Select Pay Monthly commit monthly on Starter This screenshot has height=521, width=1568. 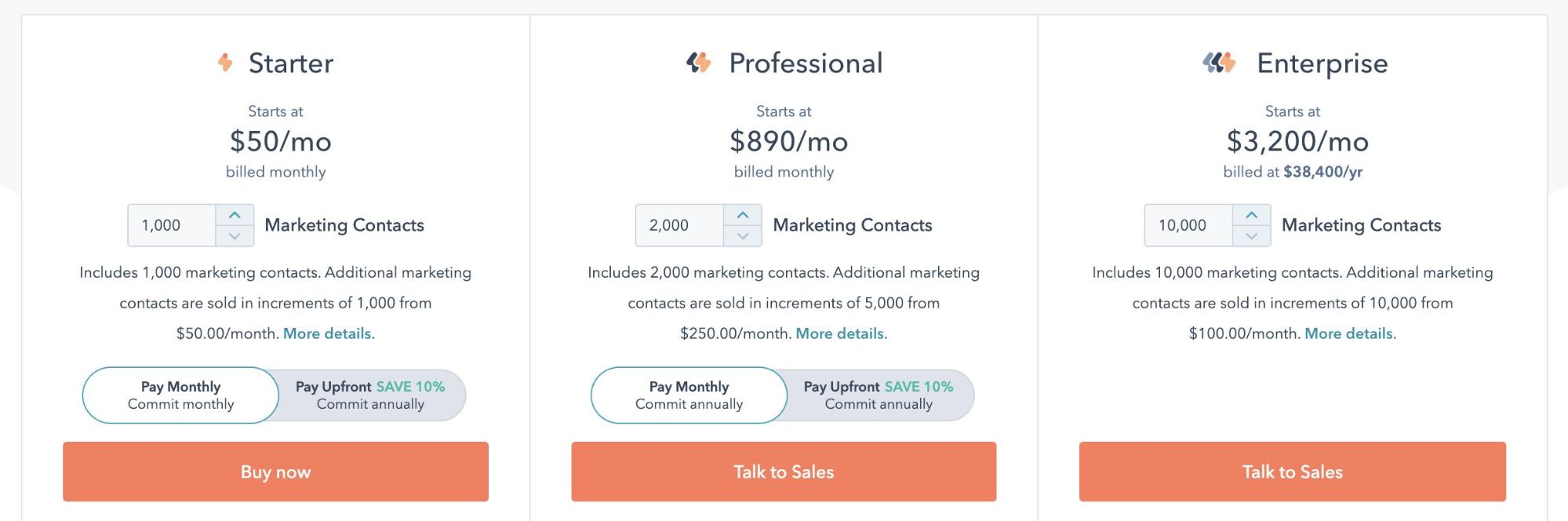point(179,395)
